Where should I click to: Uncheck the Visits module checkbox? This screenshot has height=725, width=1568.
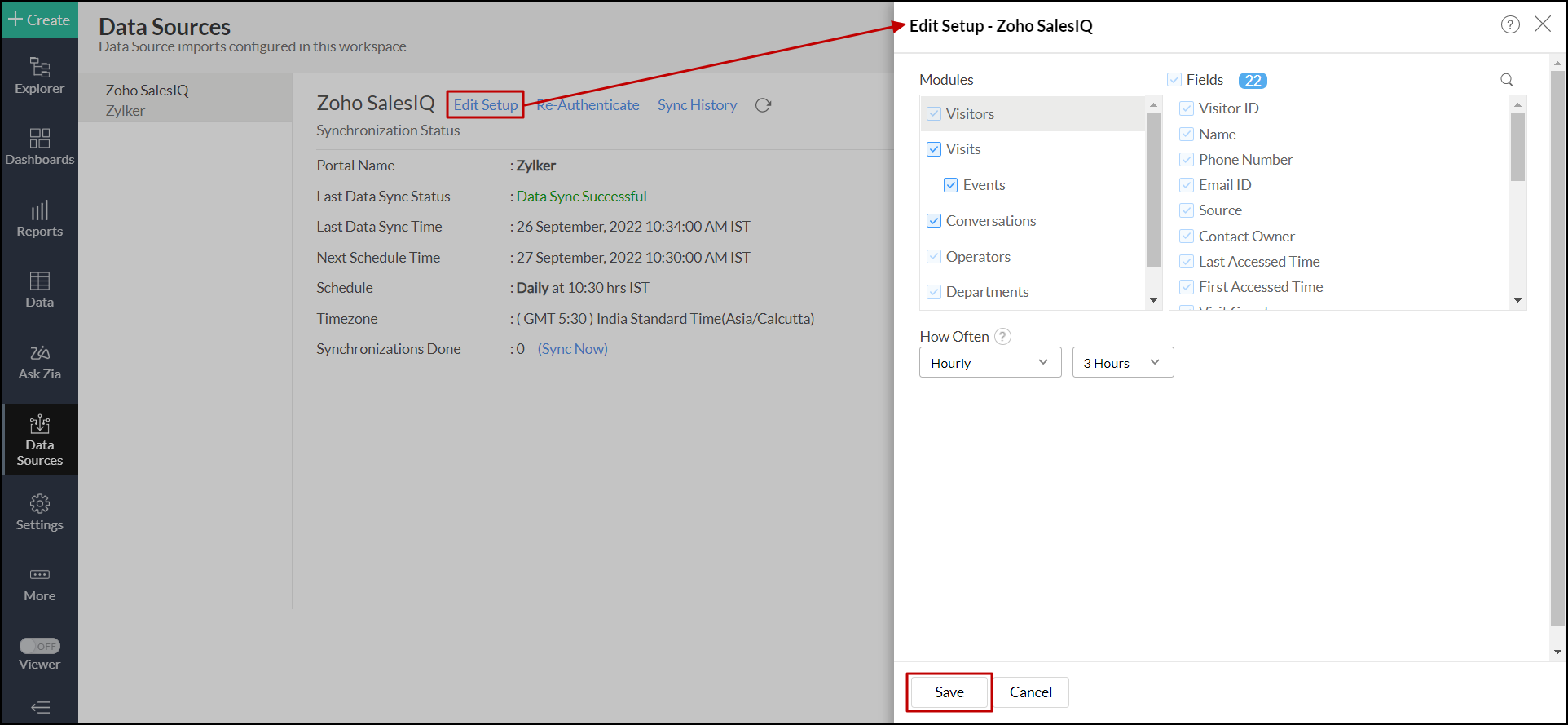[x=934, y=149]
